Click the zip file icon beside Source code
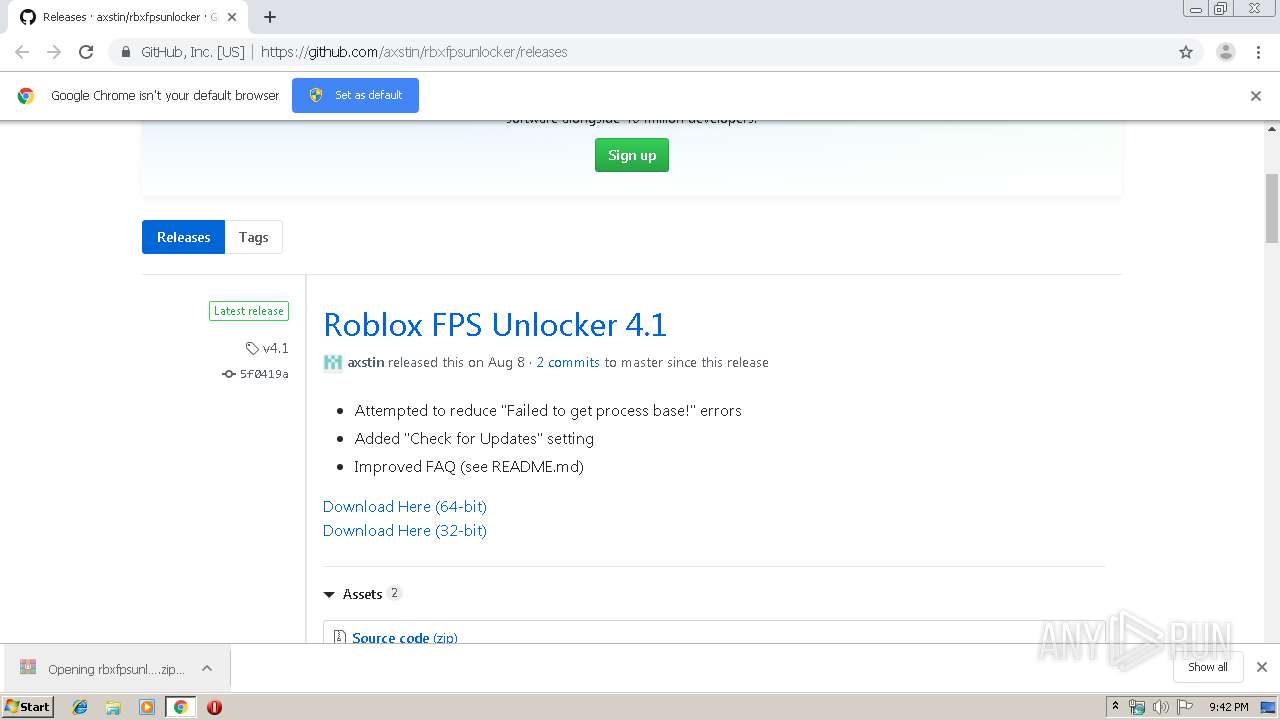 pos(340,637)
